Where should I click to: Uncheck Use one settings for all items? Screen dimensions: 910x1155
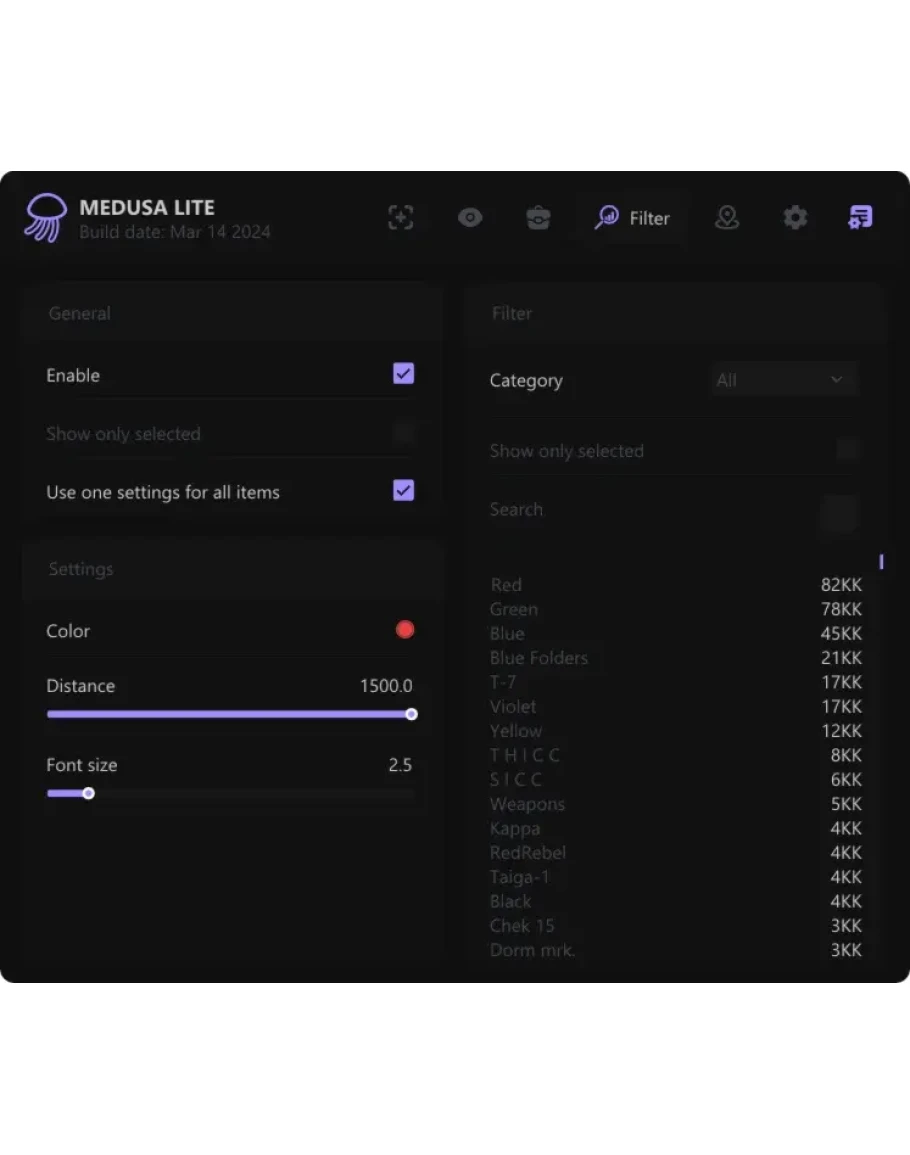[x=404, y=491]
